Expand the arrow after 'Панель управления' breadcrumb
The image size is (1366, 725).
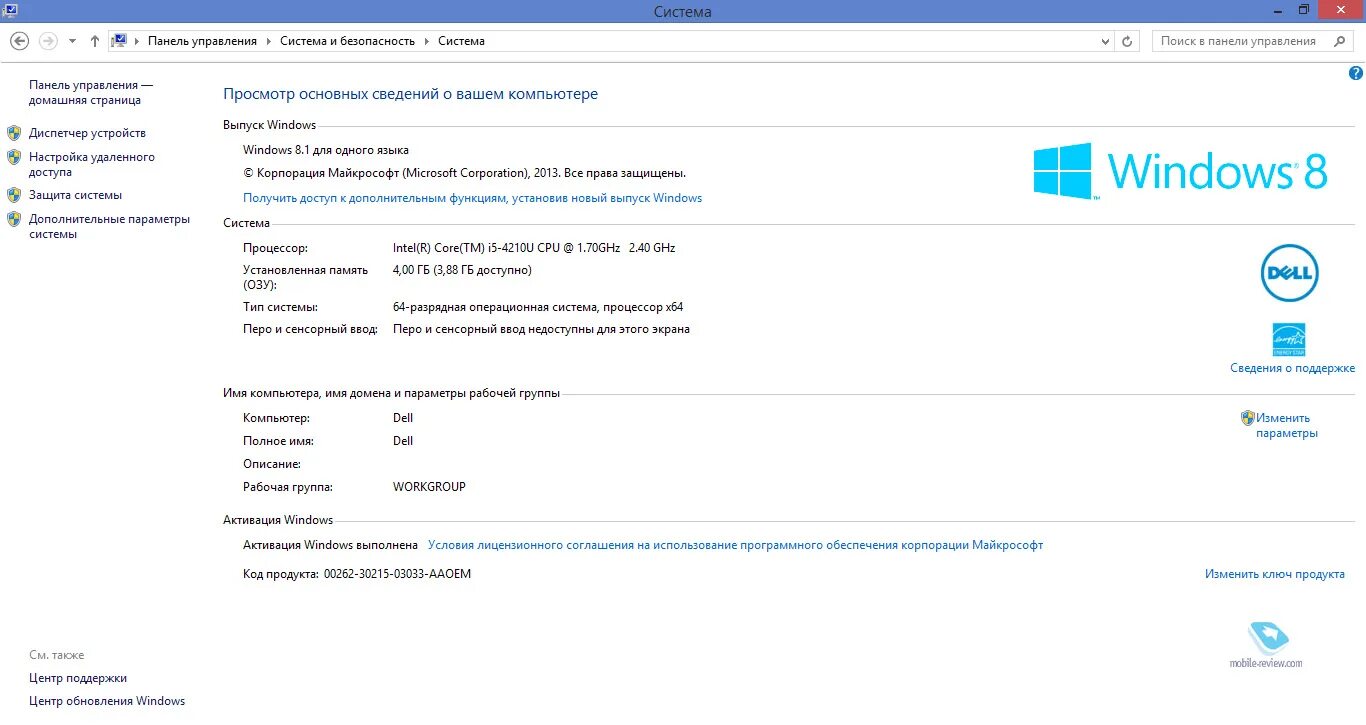(x=269, y=41)
